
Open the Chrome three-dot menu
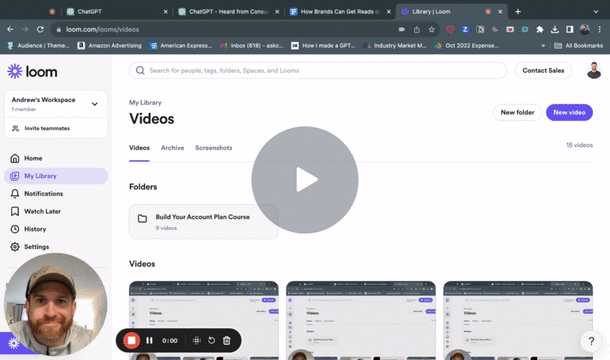(599, 29)
